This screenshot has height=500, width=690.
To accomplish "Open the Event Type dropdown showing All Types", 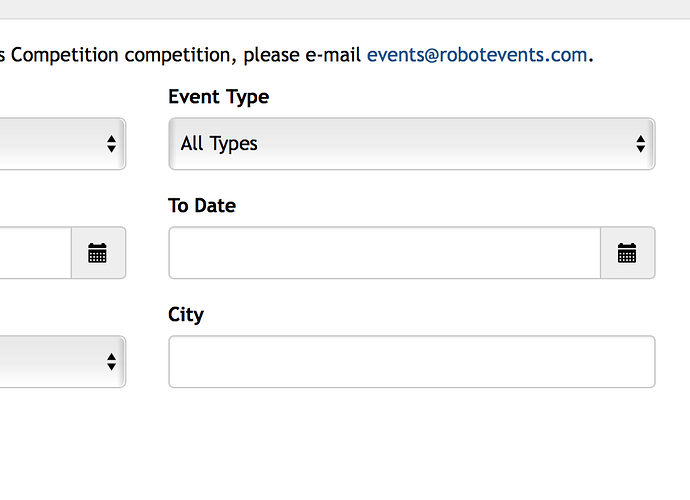I will tap(411, 144).
